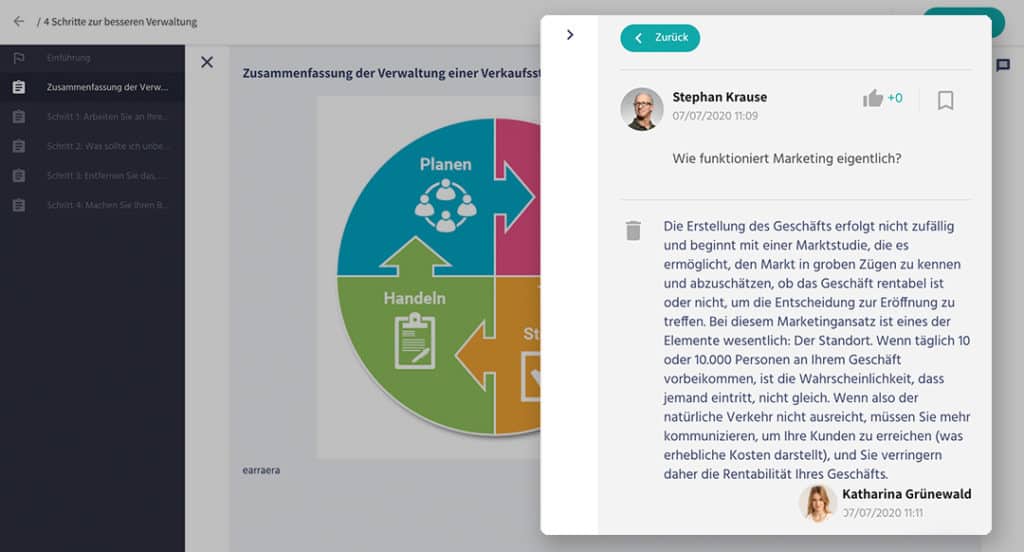
Task: Click clipboard icon beside Schritt 4
Action: click(x=19, y=204)
